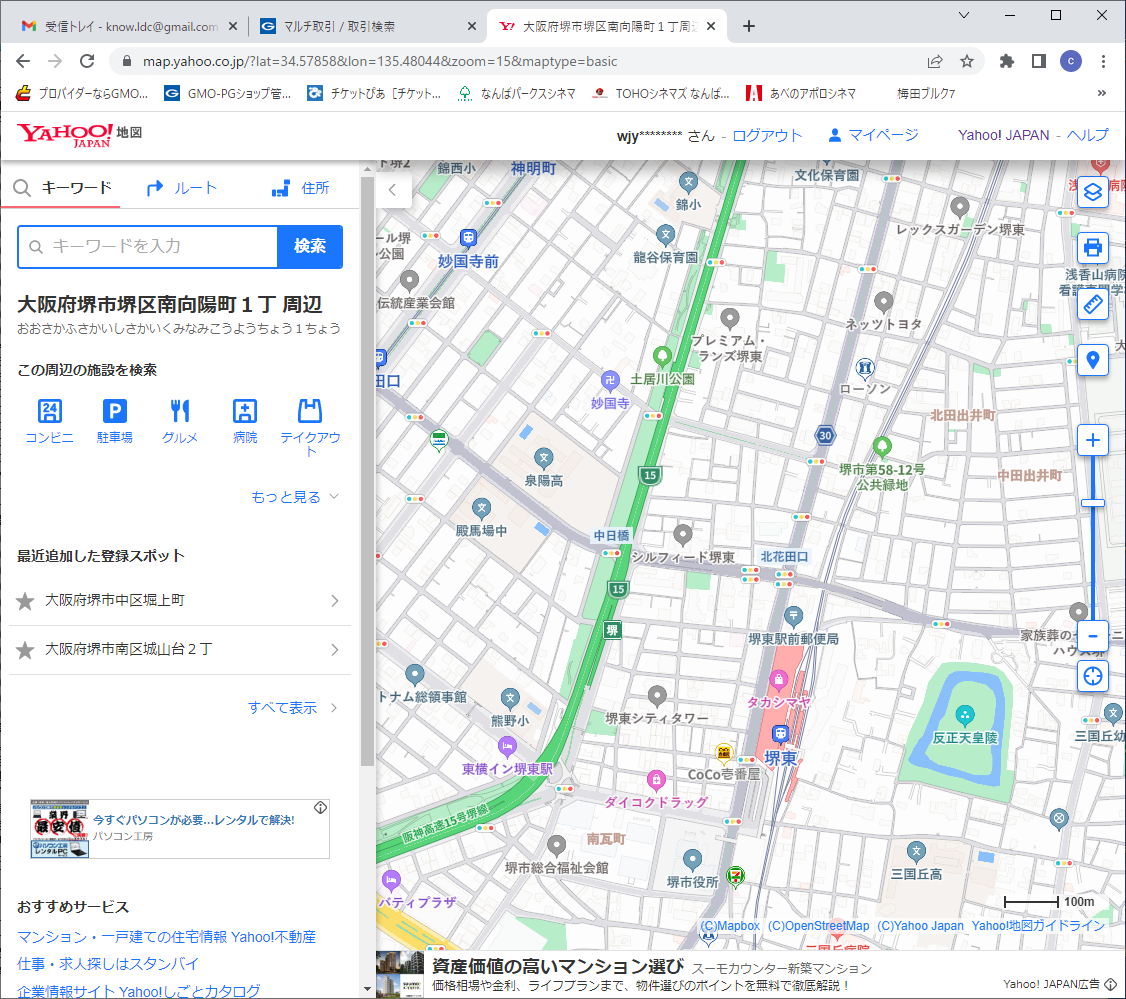Open the 大阪府堺市南区城山台２丁 saved spot

pyautogui.click(x=180, y=650)
